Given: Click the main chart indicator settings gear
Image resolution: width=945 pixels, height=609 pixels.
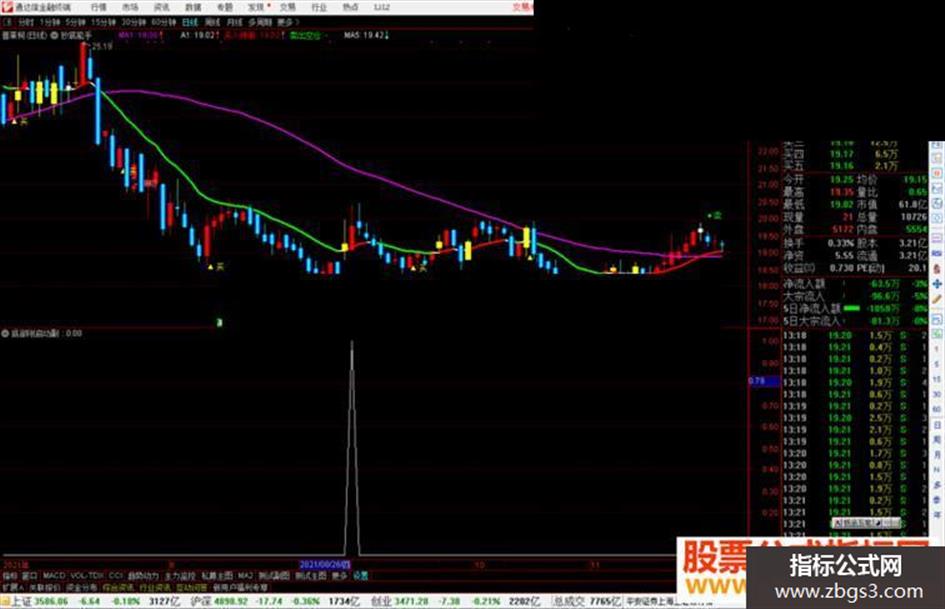Looking at the screenshot, I should coord(54,36).
